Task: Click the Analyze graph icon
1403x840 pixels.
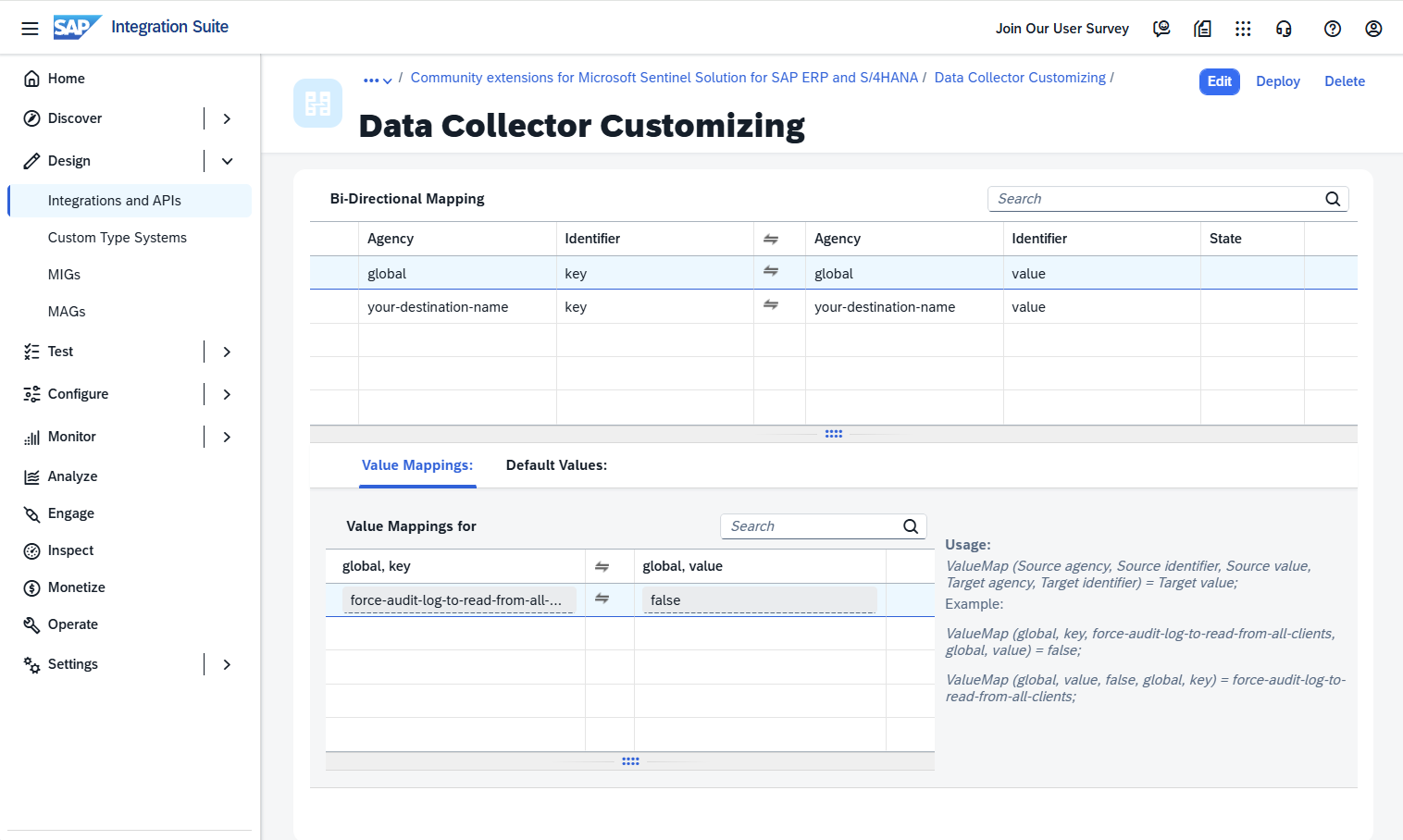Action: [31, 476]
